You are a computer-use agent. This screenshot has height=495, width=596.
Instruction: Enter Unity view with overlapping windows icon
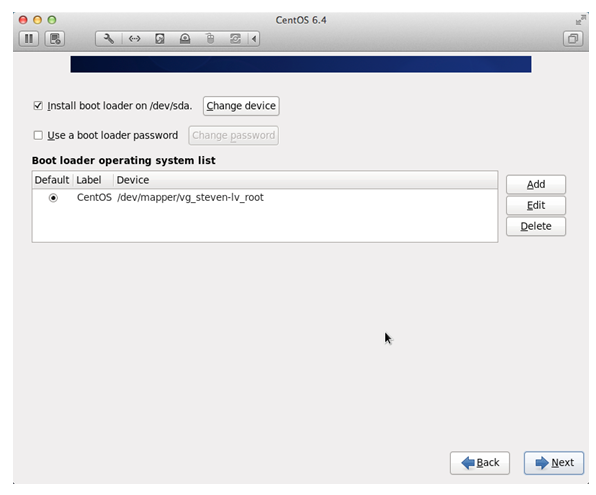pyautogui.click(x=573, y=39)
